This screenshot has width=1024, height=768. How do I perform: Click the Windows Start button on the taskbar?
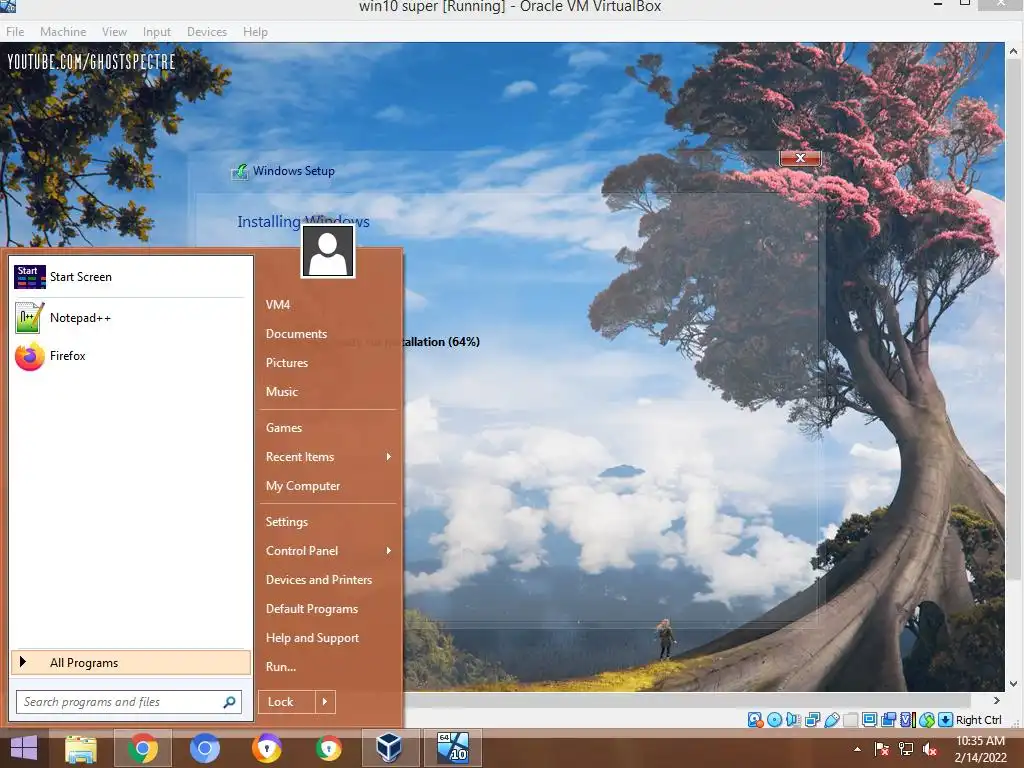click(x=24, y=748)
